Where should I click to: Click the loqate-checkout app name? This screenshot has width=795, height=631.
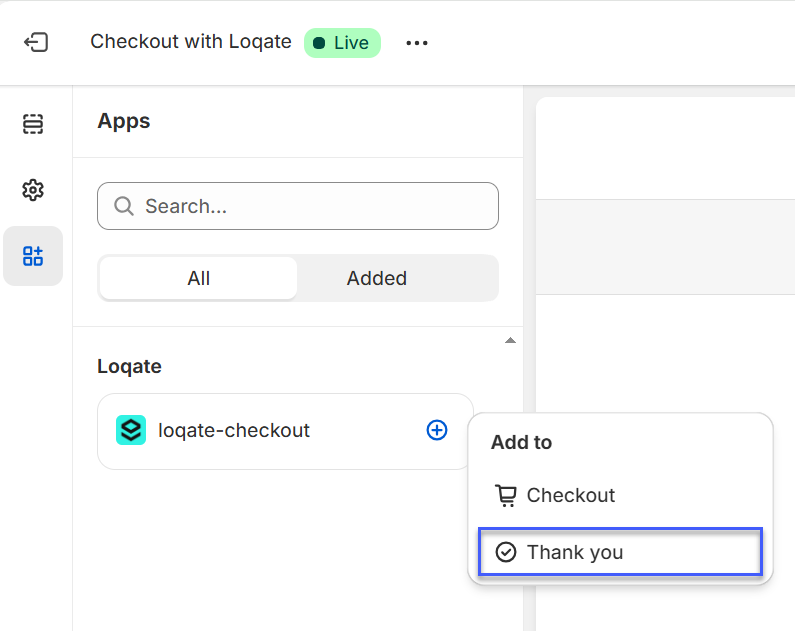point(234,431)
